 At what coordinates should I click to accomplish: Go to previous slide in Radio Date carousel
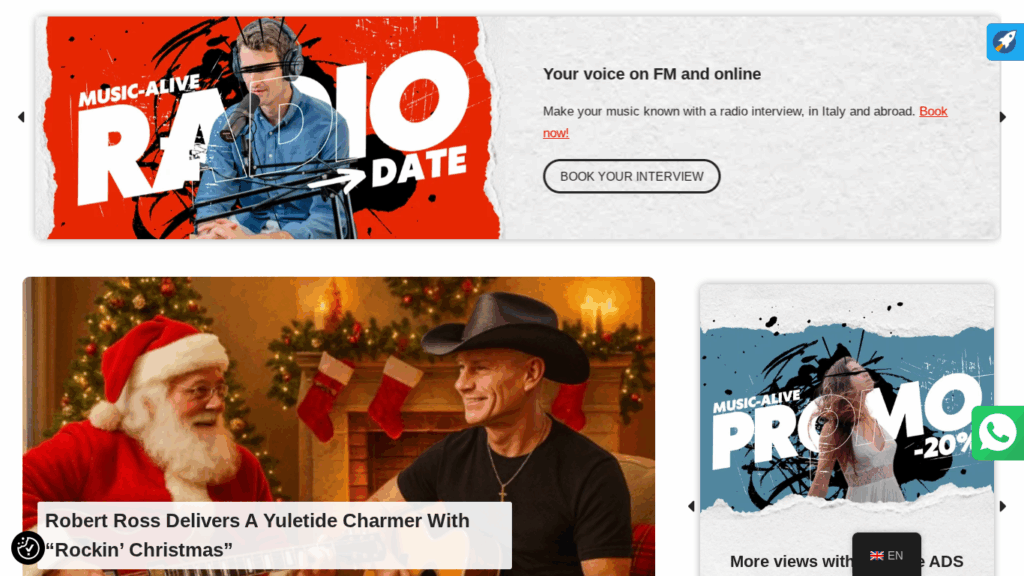click(21, 117)
